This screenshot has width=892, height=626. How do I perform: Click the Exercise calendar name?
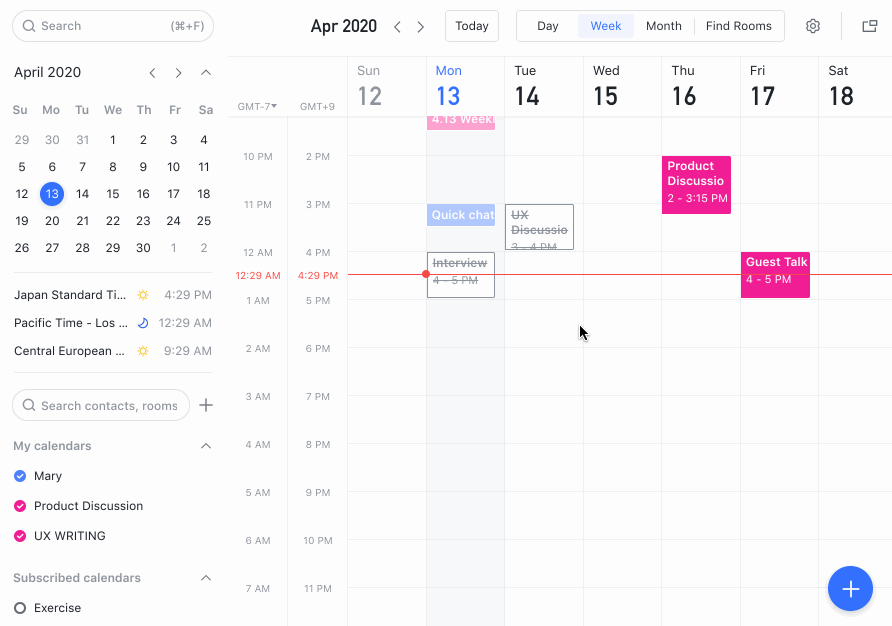coord(57,608)
